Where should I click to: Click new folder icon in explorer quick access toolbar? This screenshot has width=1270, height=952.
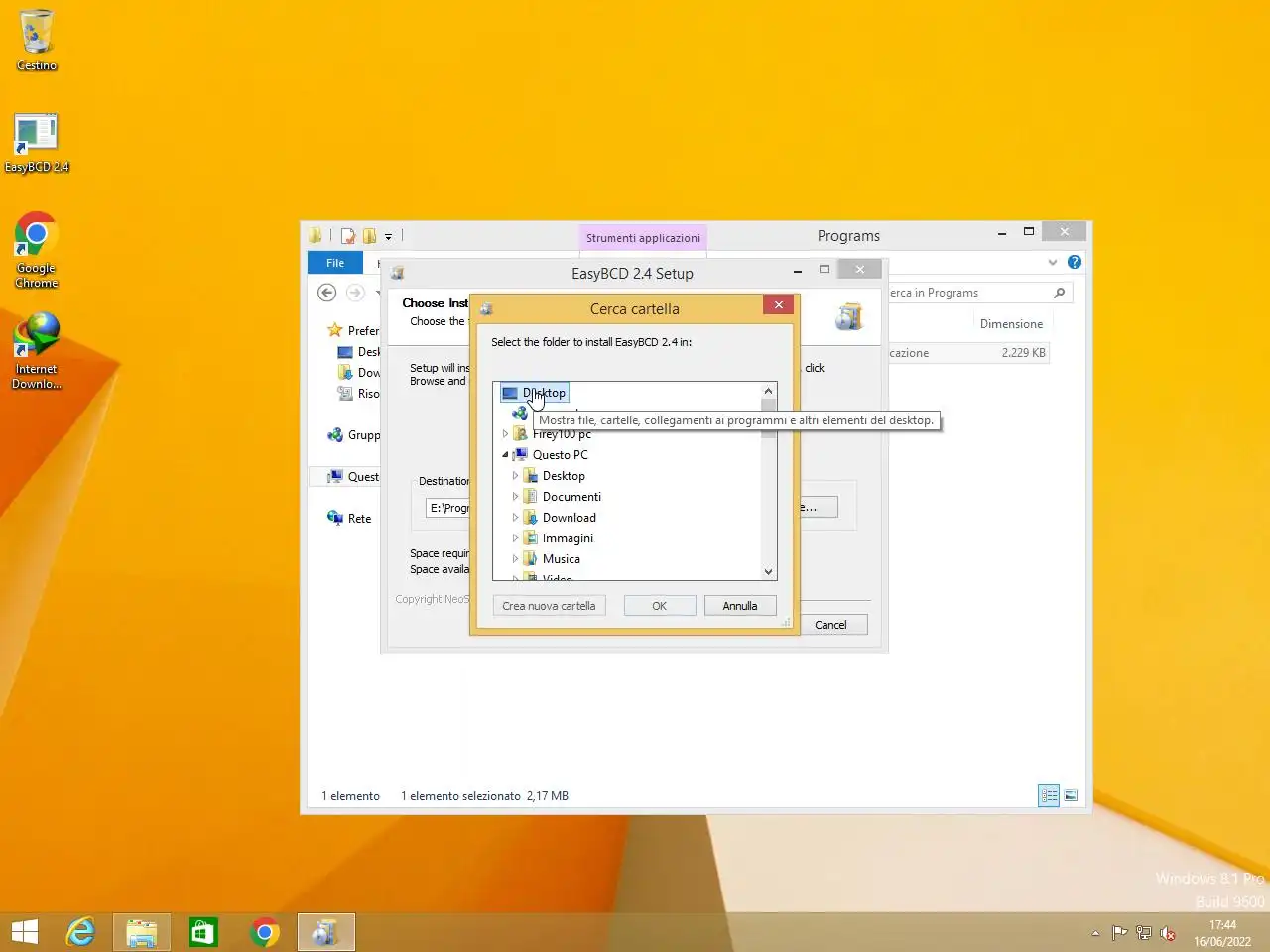pos(369,236)
